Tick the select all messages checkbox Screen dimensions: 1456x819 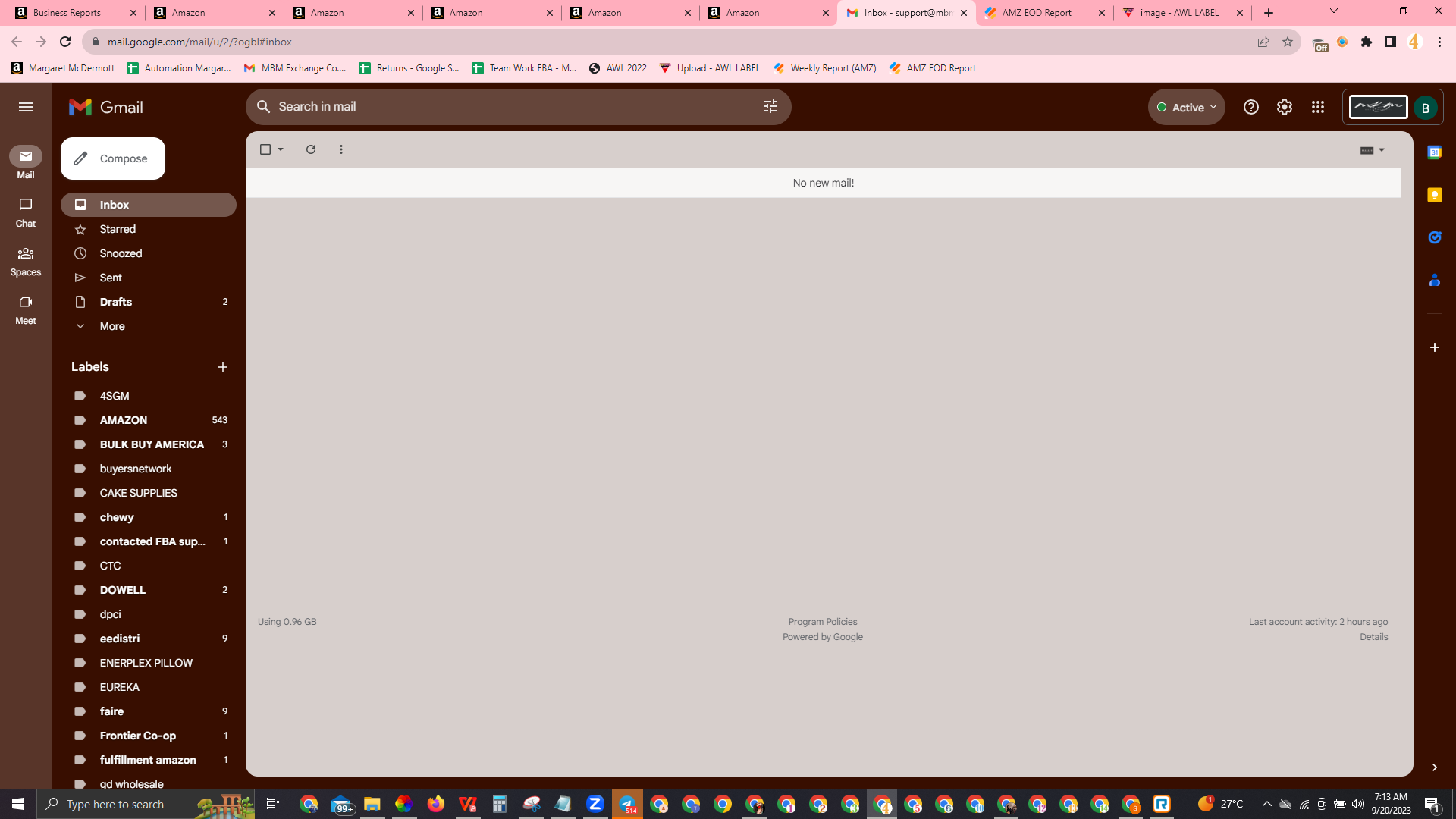tap(265, 149)
